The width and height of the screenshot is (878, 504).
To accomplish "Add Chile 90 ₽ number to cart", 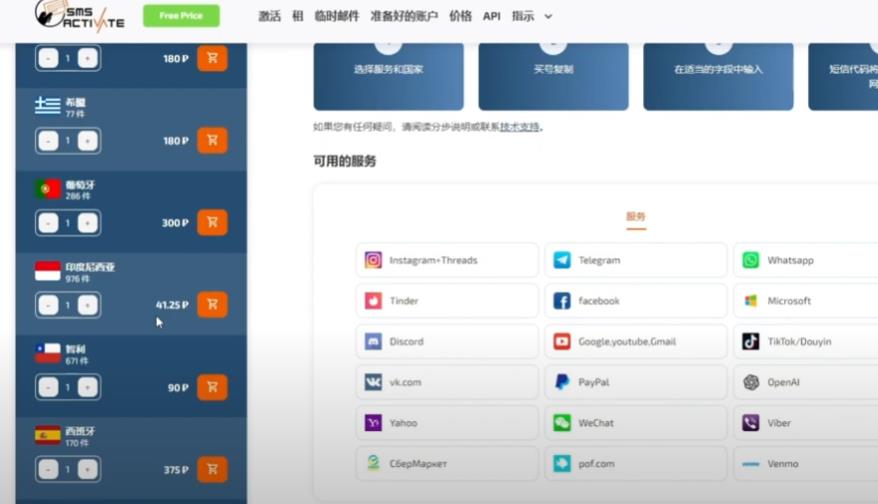I will point(212,387).
